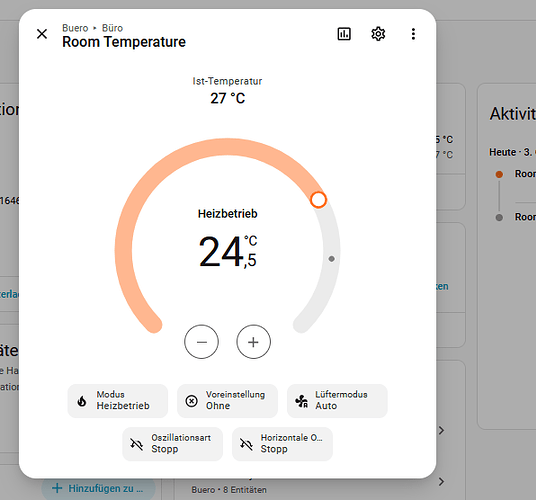
Task: Open the three-dot overflow menu
Action: pyautogui.click(x=413, y=34)
